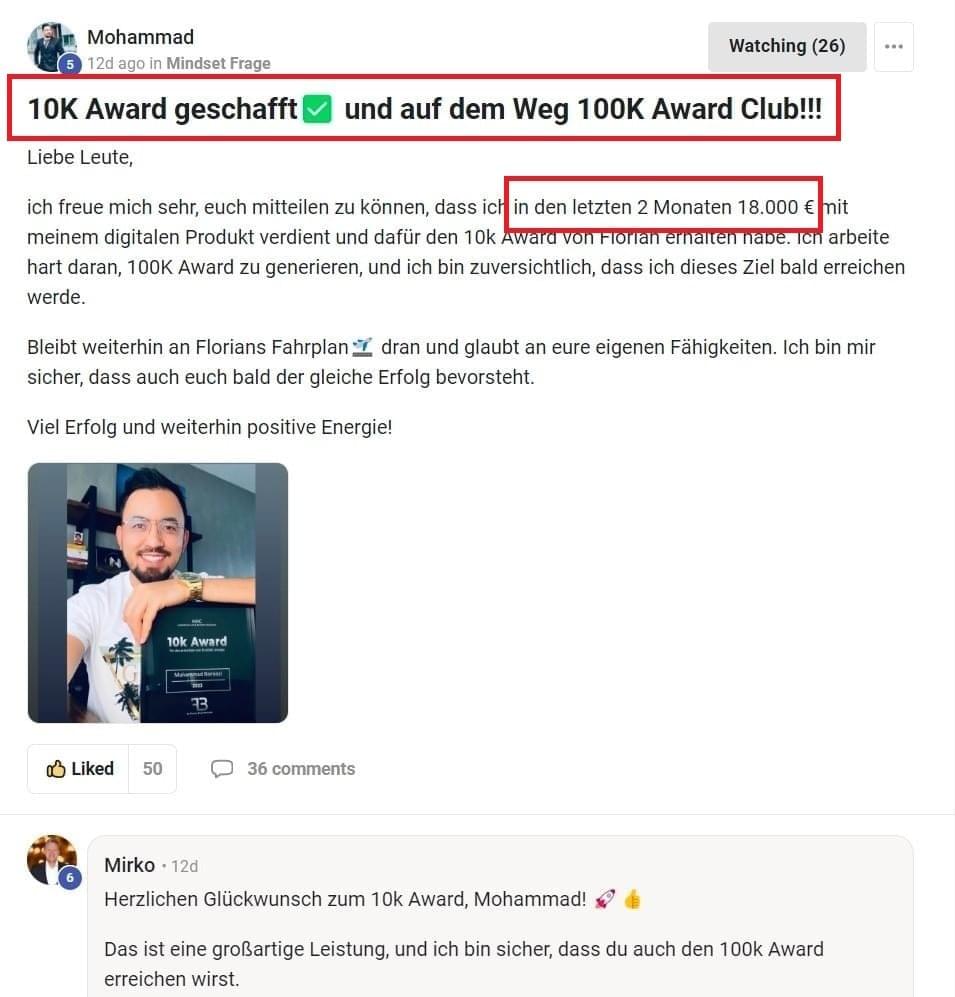Click the thumbs-up Liked icon

[x=56, y=769]
